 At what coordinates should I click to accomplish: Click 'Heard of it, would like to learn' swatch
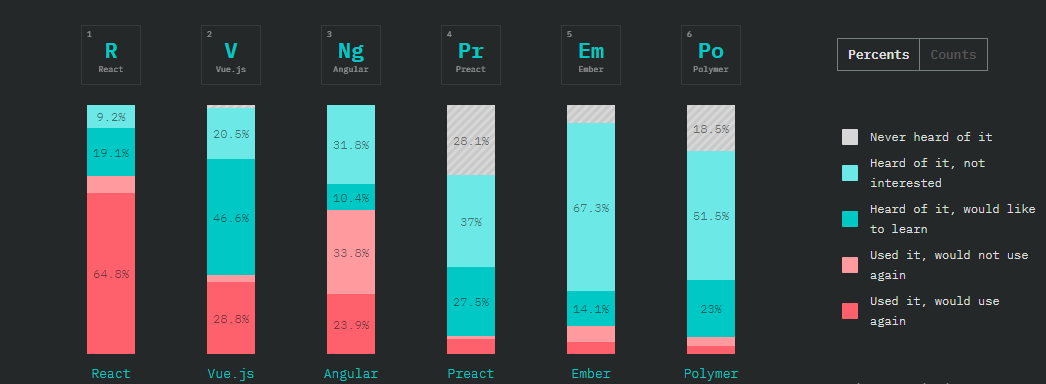click(x=850, y=219)
